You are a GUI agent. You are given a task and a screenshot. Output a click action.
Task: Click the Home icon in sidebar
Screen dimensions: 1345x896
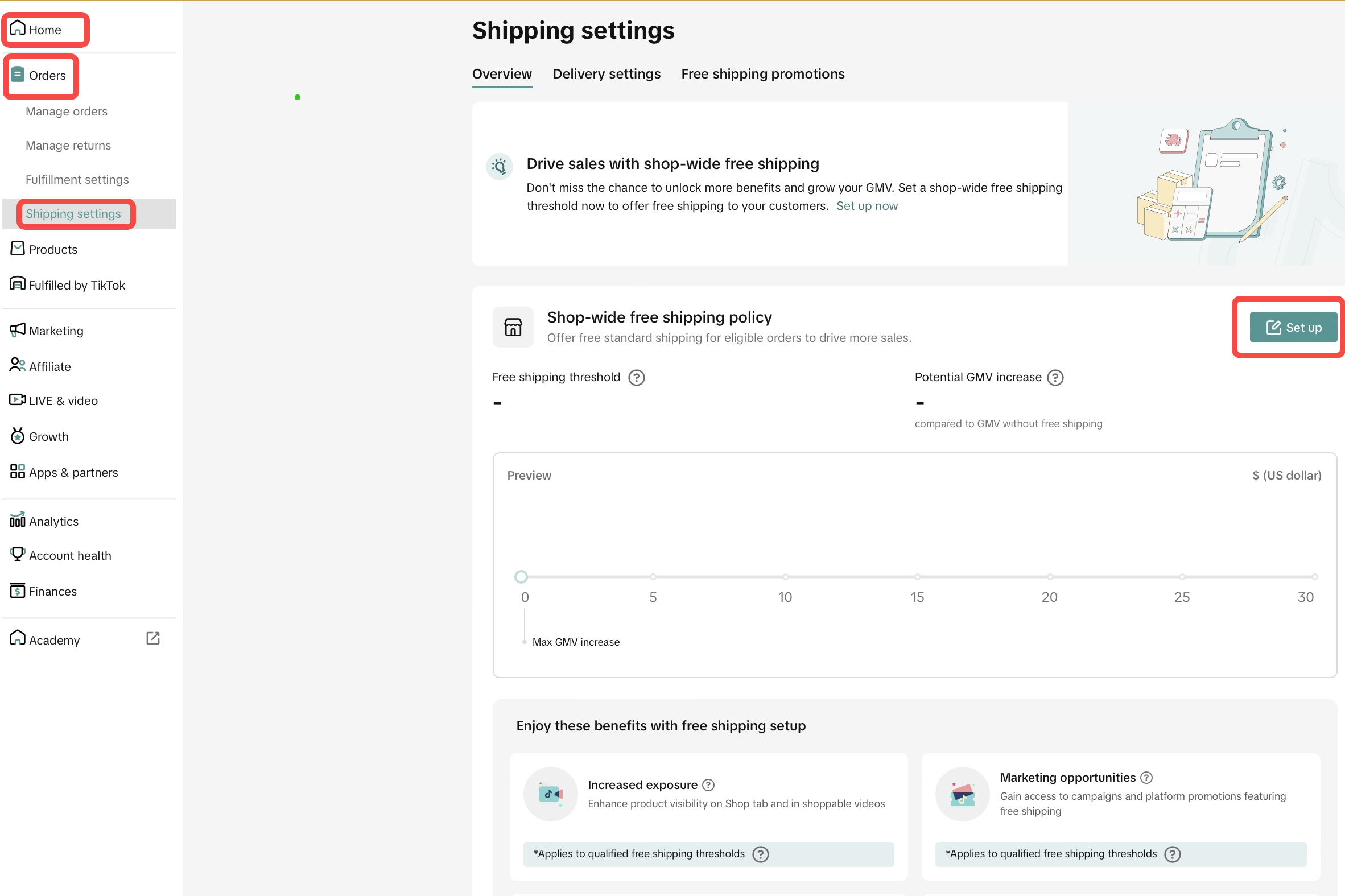click(x=18, y=28)
